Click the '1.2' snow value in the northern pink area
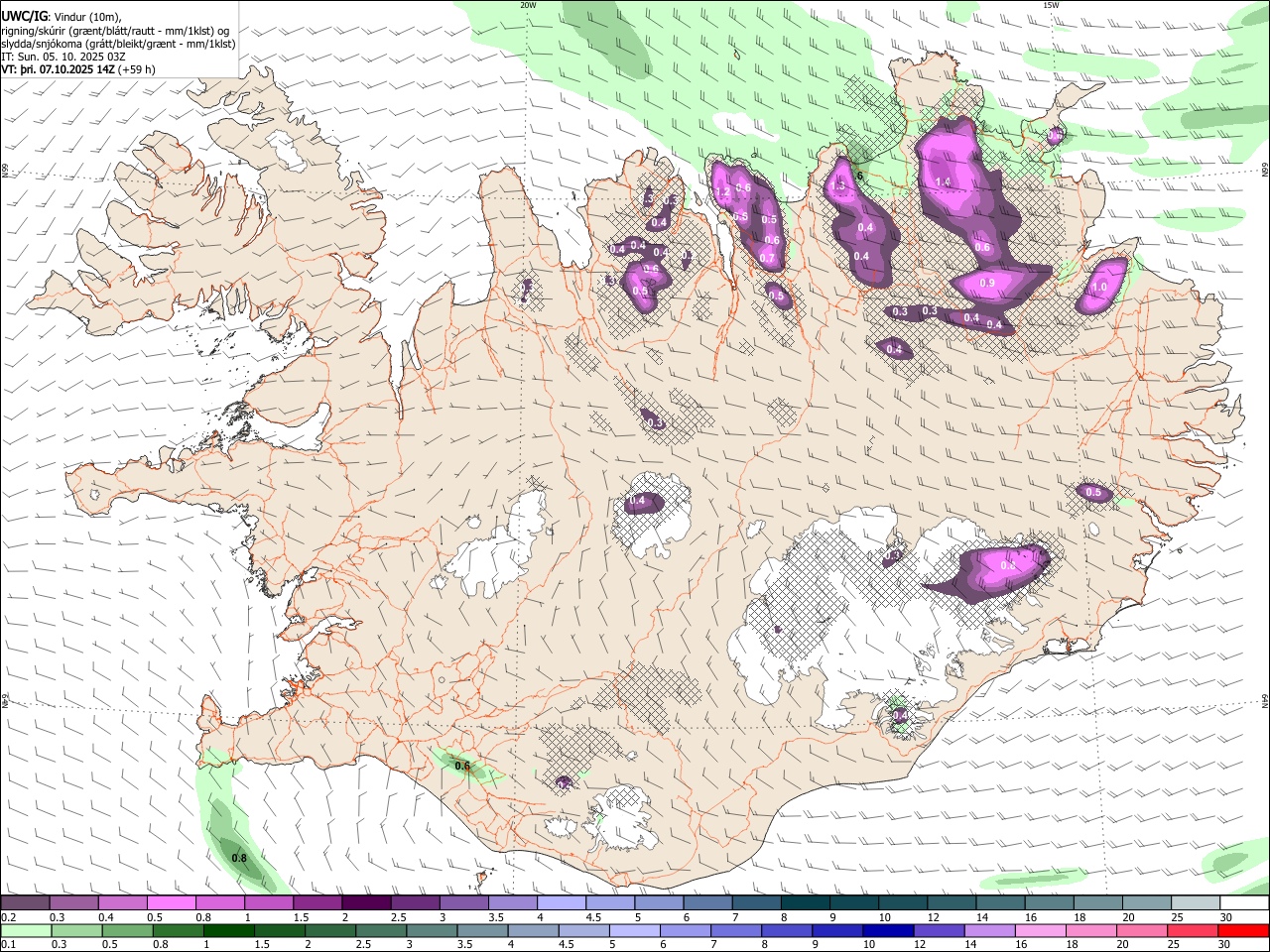The width and height of the screenshot is (1270, 952). tap(722, 191)
